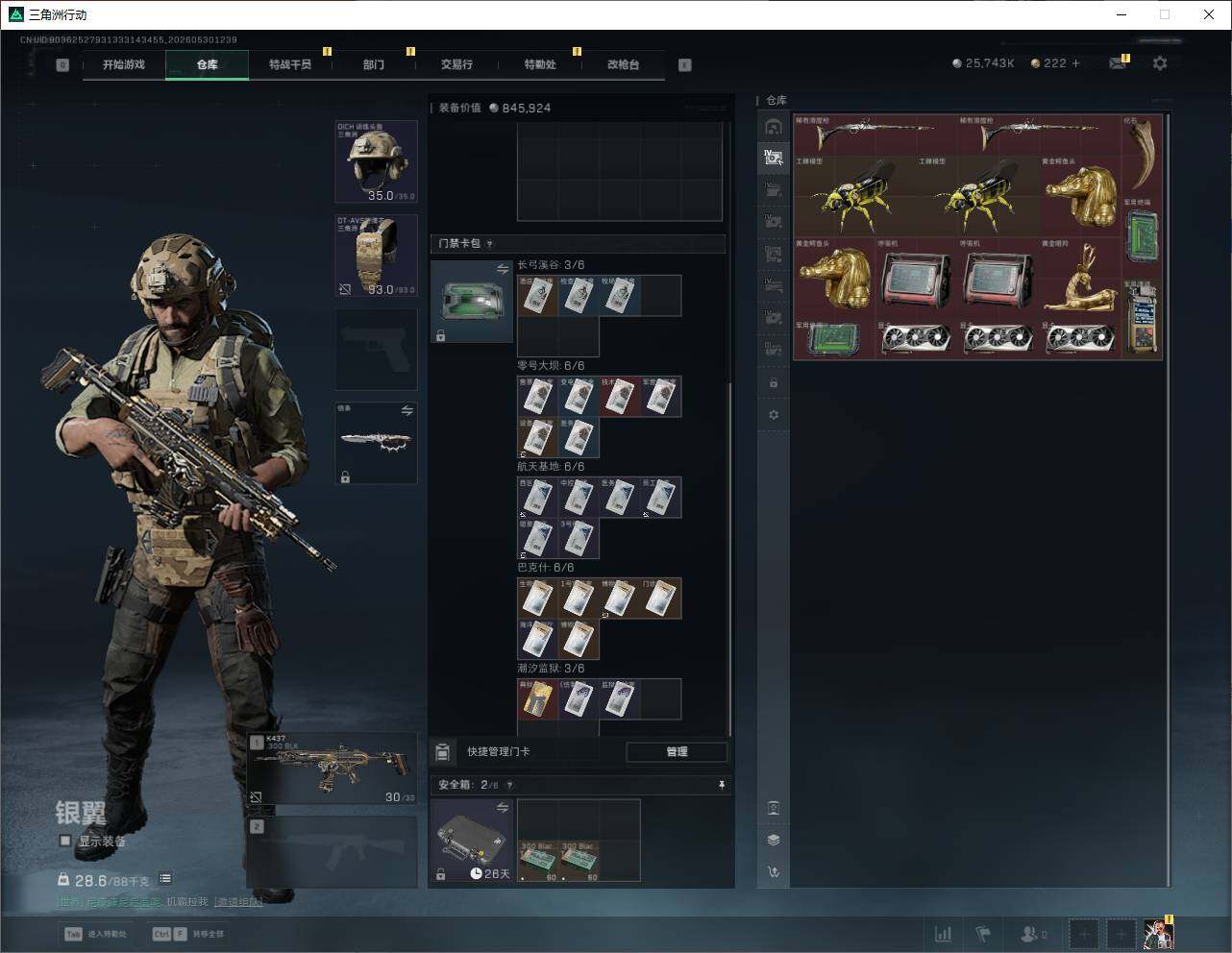This screenshot has width=1232, height=953.
Task: Switch to 部门 tab
Action: click(x=374, y=64)
